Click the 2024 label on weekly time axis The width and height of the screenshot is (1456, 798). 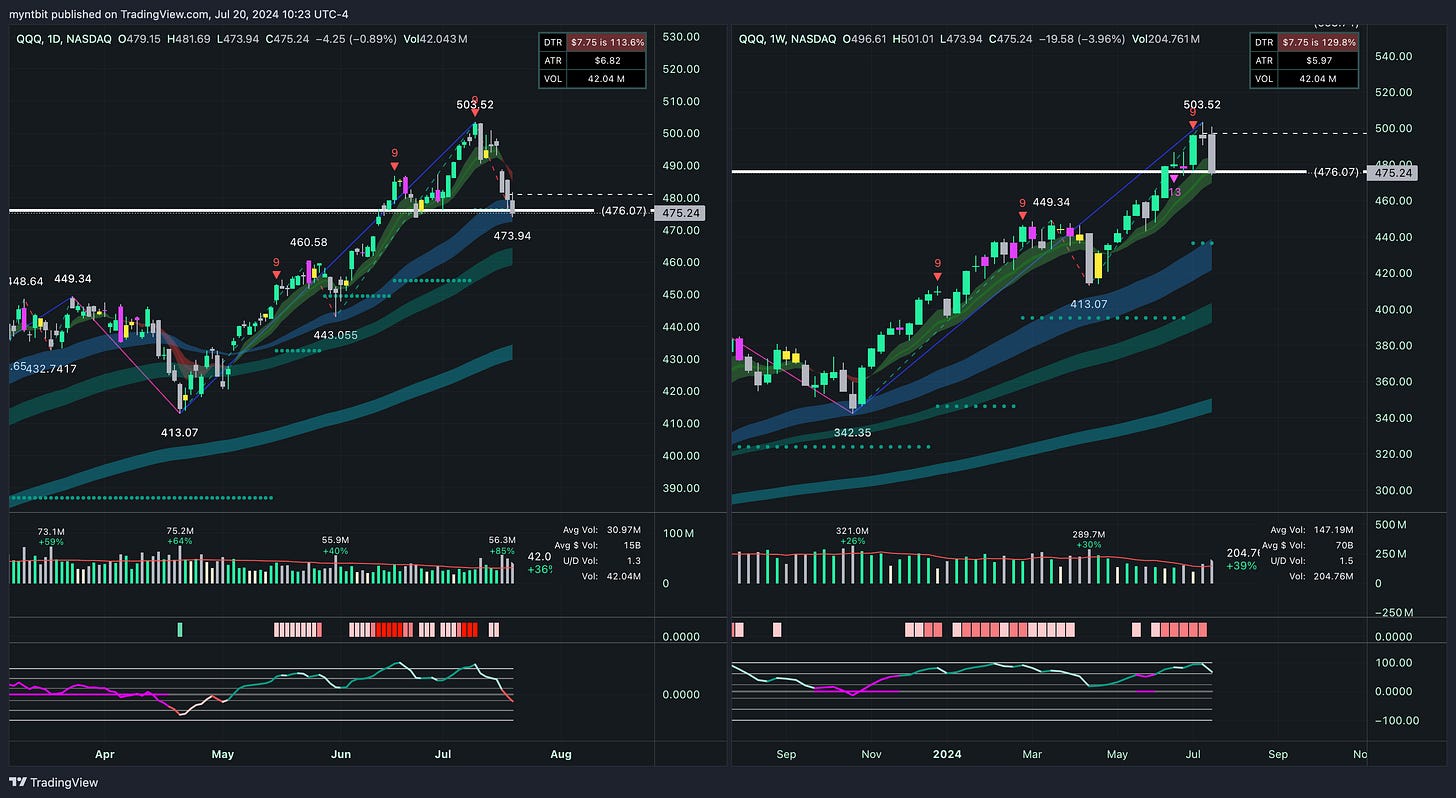click(947, 753)
